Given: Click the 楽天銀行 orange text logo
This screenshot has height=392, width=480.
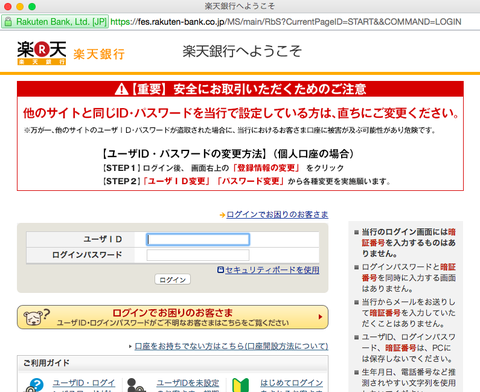Looking at the screenshot, I should pyautogui.click(x=99, y=54).
